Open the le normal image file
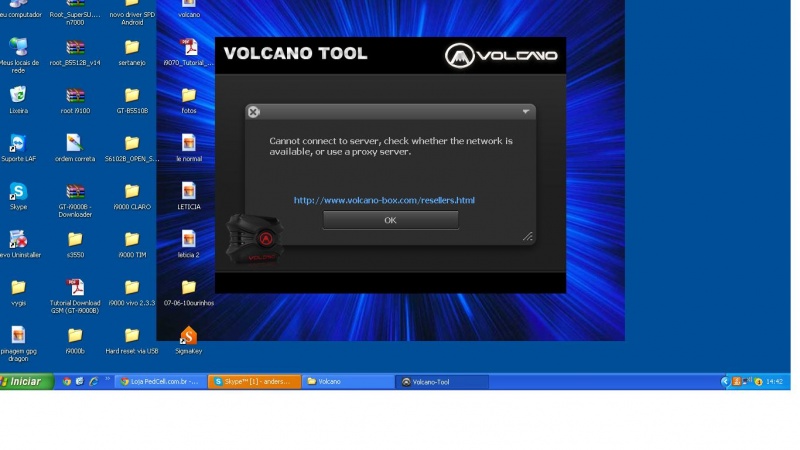This screenshot has height=450, width=800. [189, 148]
